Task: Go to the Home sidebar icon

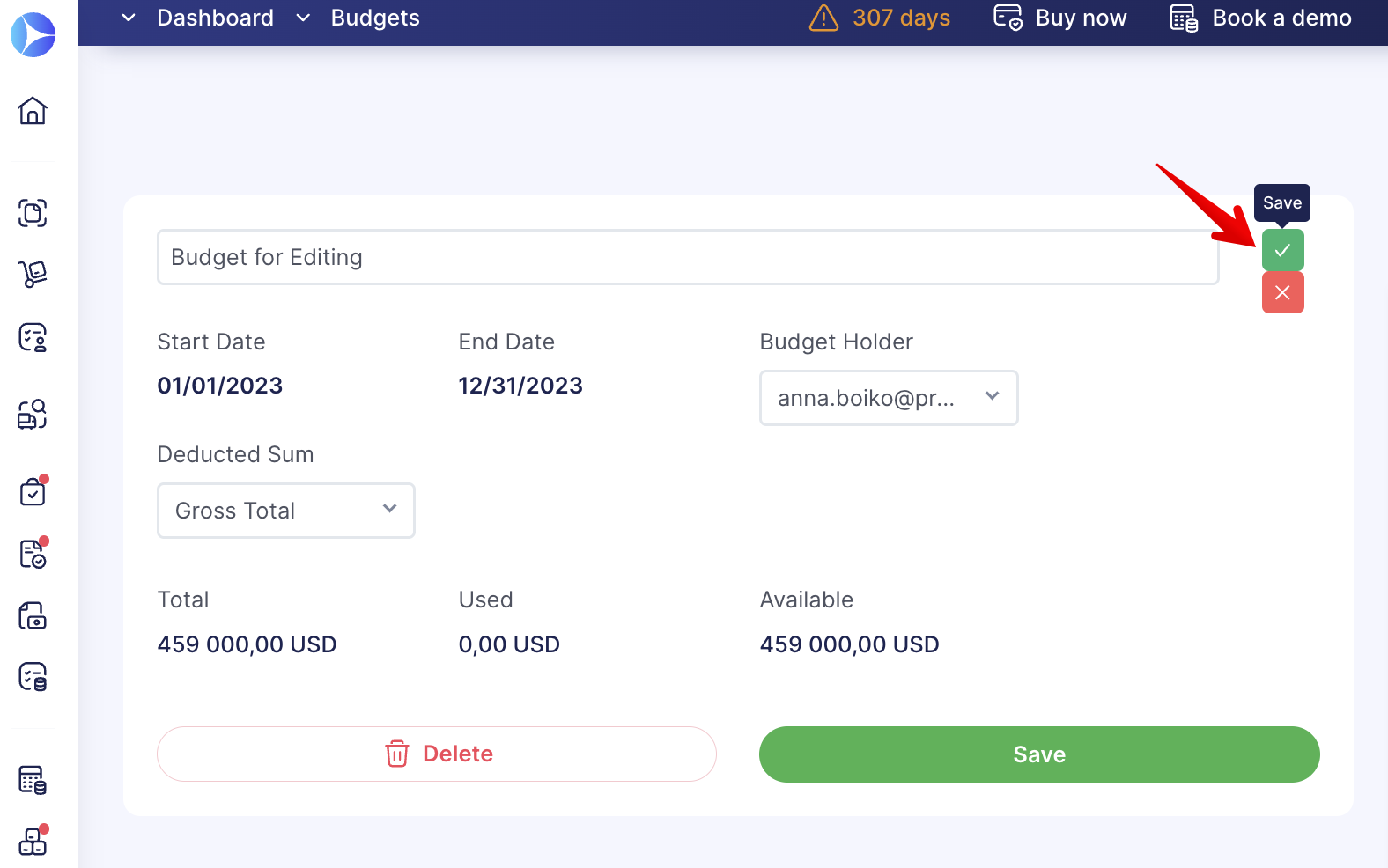Action: [33, 111]
